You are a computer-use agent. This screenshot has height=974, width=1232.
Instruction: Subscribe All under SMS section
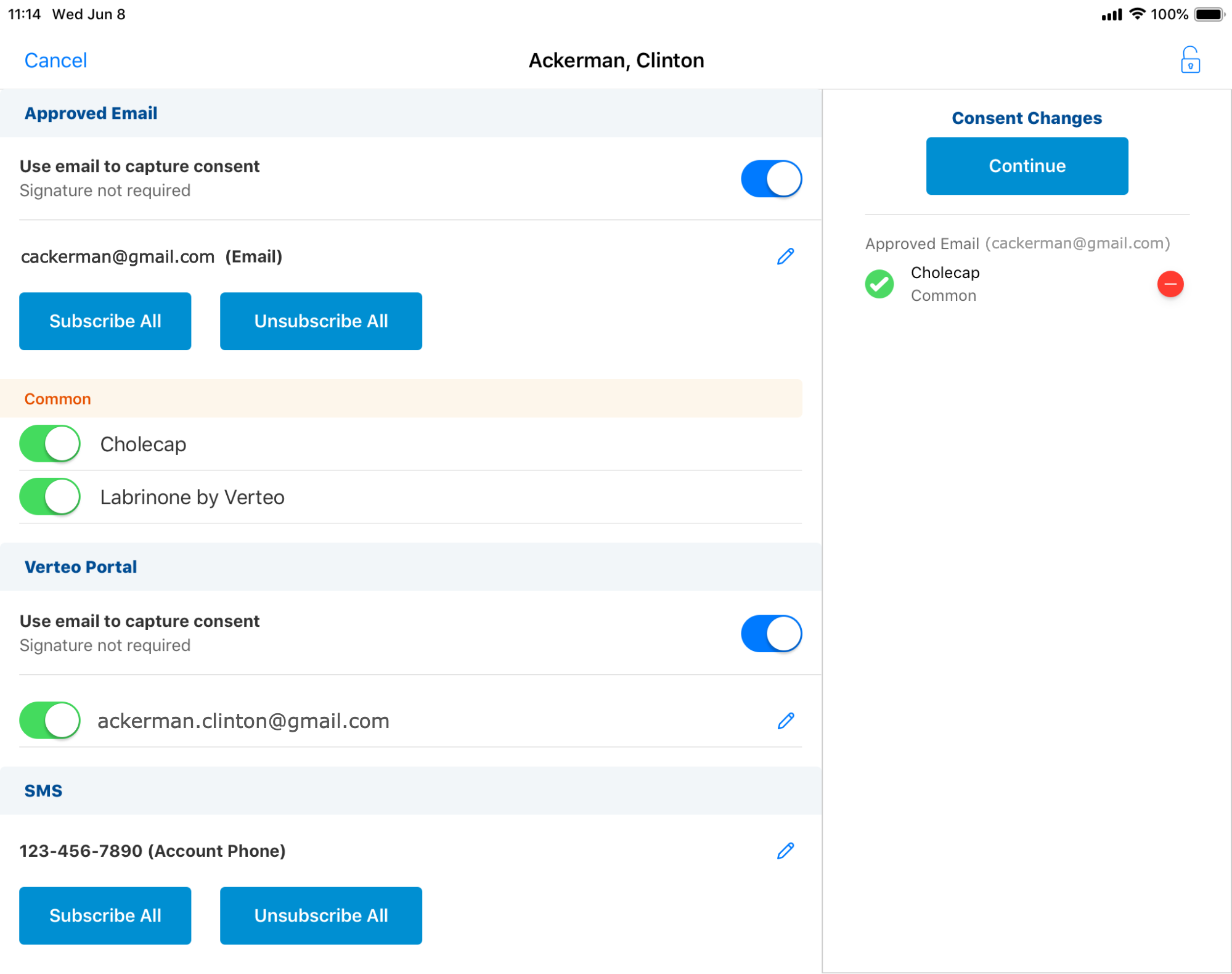(105, 915)
